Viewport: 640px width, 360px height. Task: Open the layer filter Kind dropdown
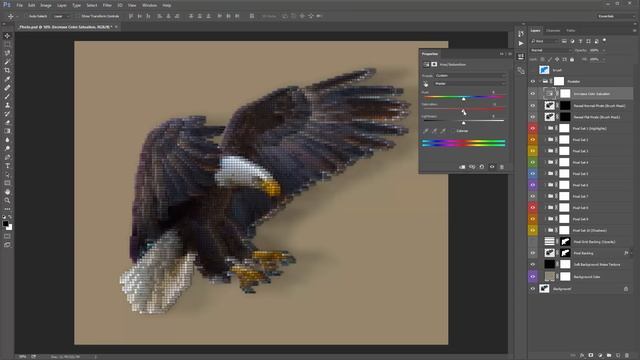545,41
